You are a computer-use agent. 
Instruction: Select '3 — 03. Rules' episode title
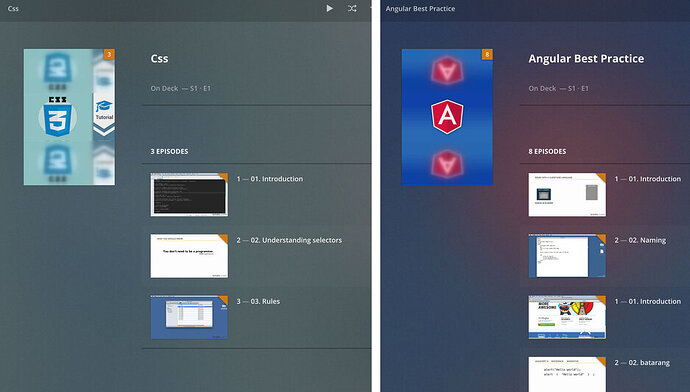(x=258, y=301)
